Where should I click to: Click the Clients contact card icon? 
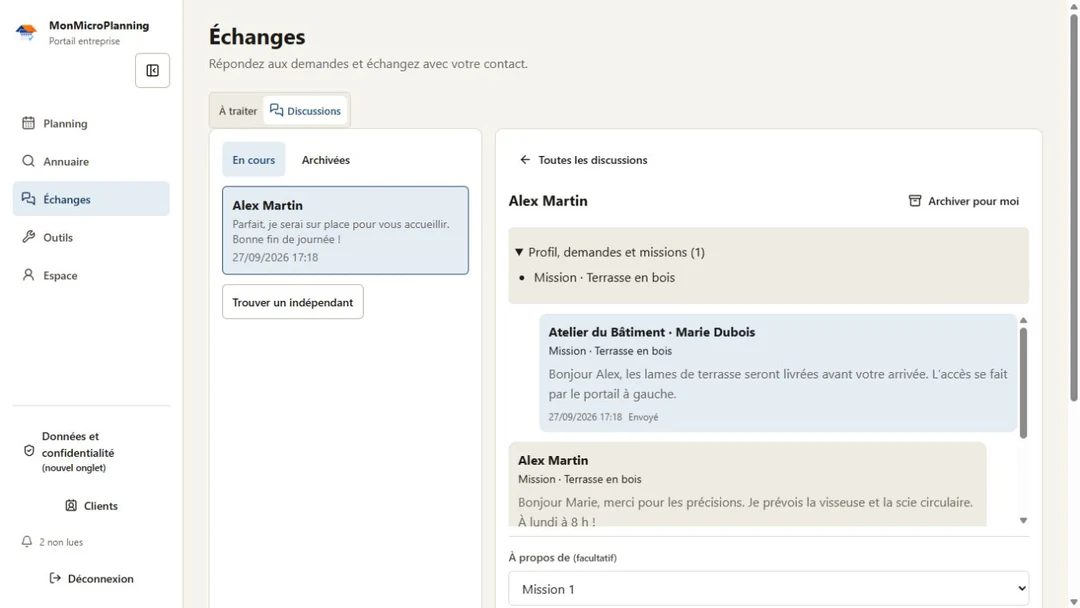(x=71, y=505)
